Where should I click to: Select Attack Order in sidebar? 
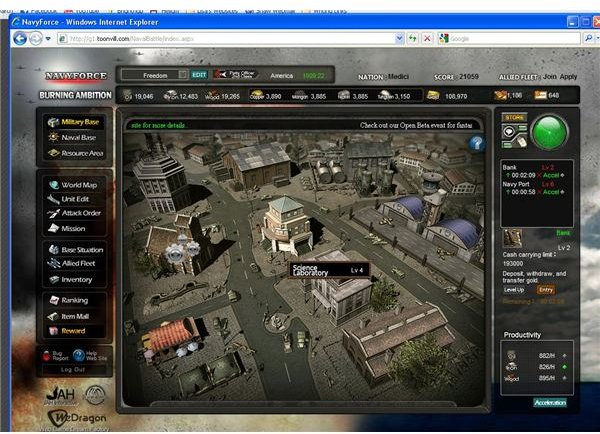(74, 213)
